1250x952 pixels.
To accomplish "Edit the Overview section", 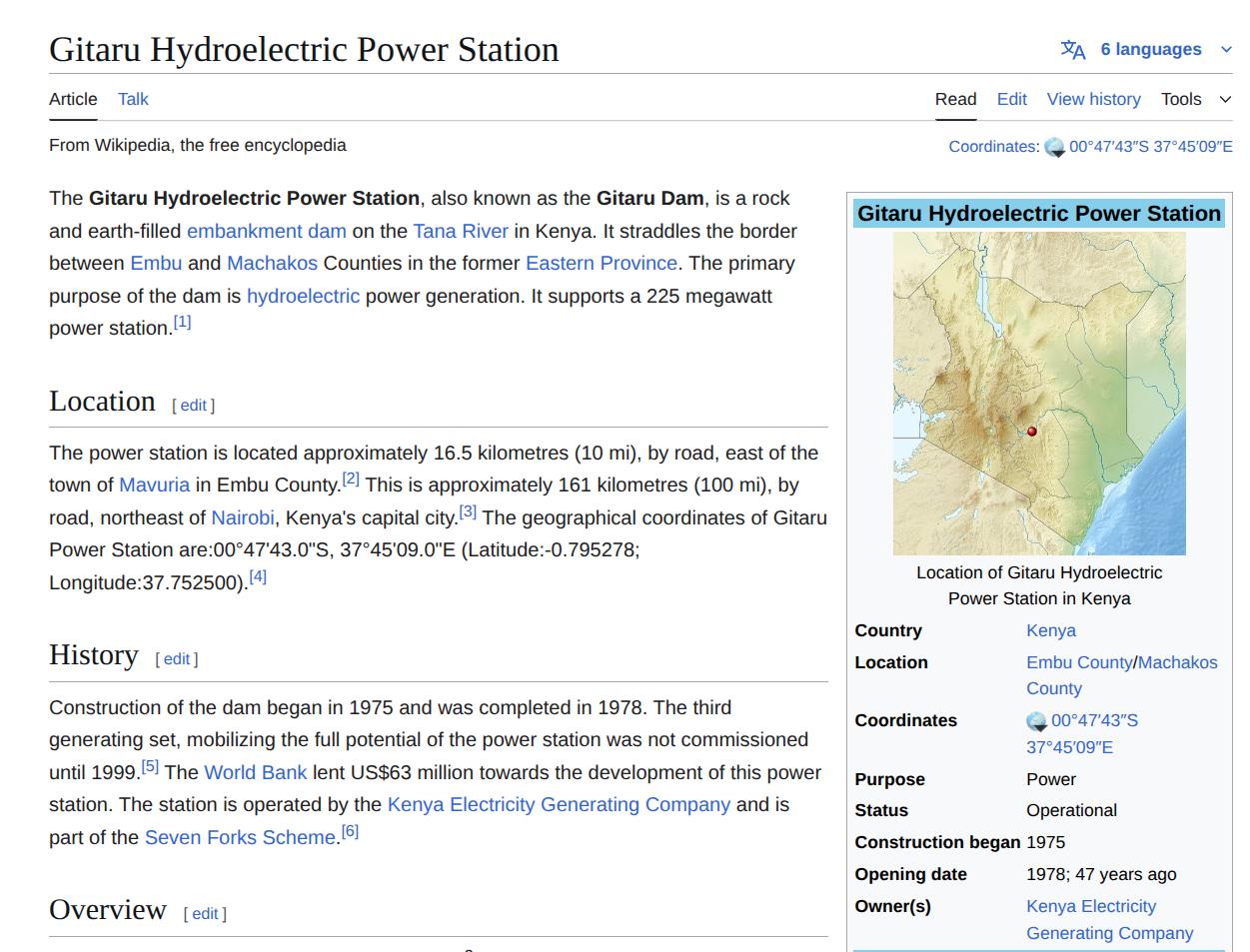I will pos(205,914).
